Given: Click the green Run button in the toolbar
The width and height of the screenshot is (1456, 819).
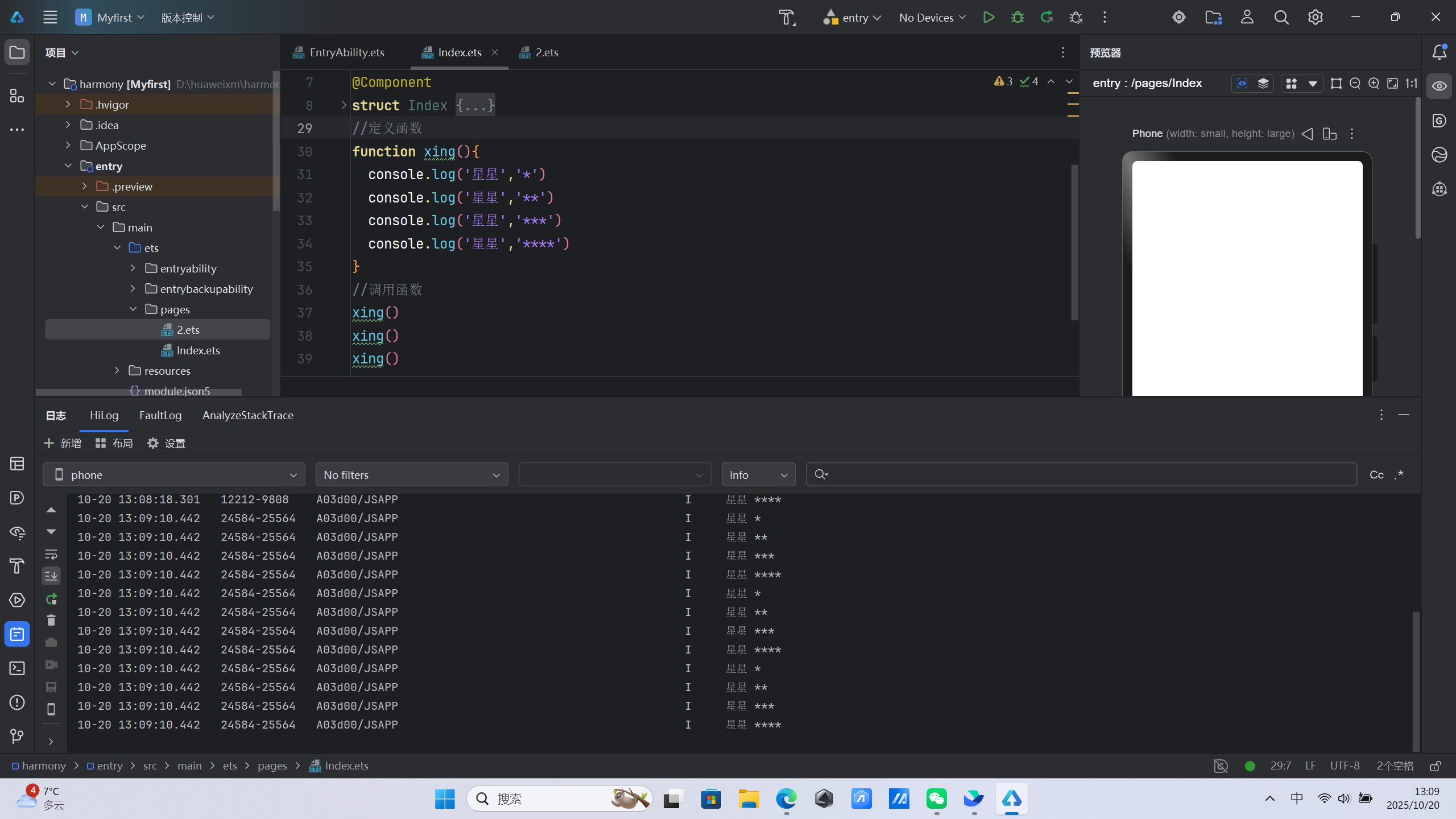Looking at the screenshot, I should click(988, 17).
